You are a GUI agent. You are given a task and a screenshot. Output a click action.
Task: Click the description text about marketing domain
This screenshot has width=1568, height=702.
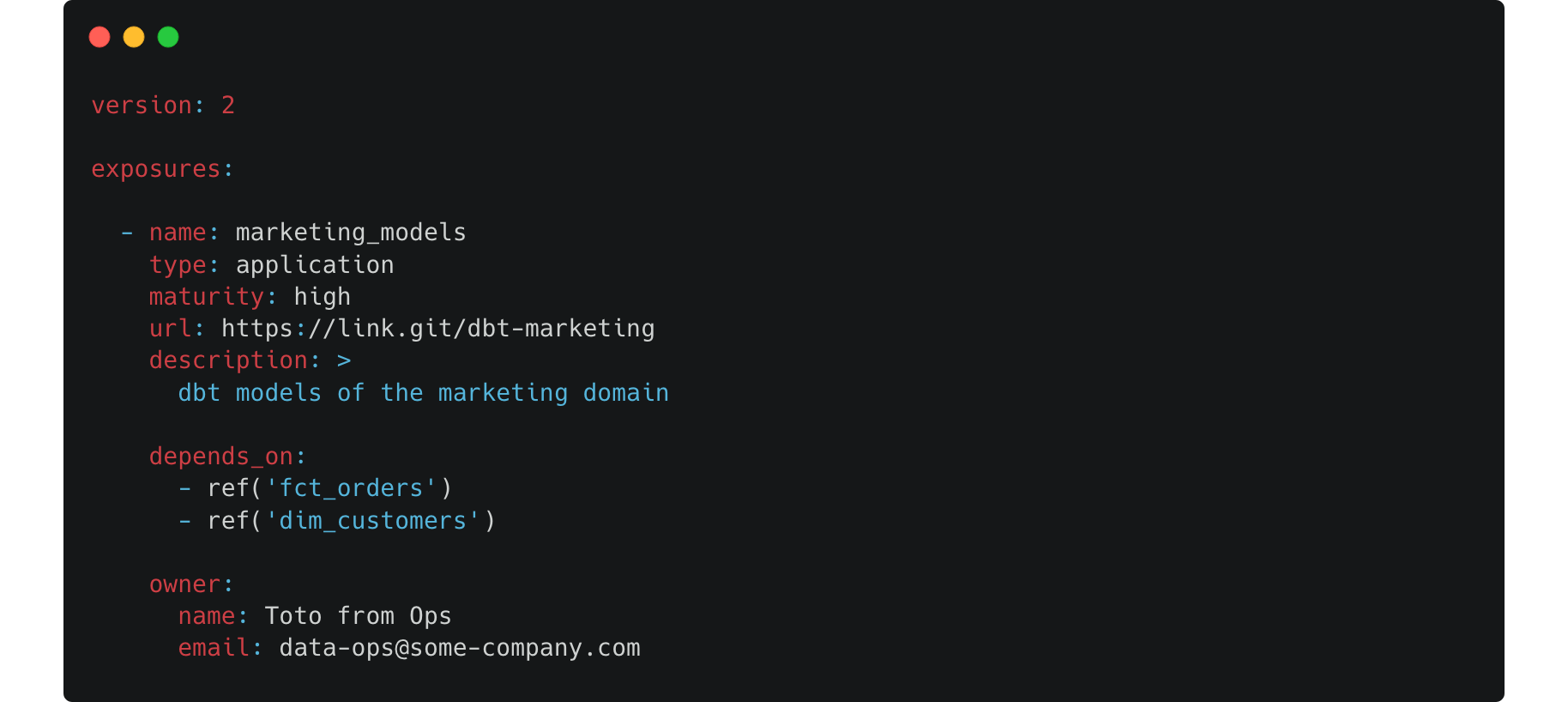[x=423, y=393]
